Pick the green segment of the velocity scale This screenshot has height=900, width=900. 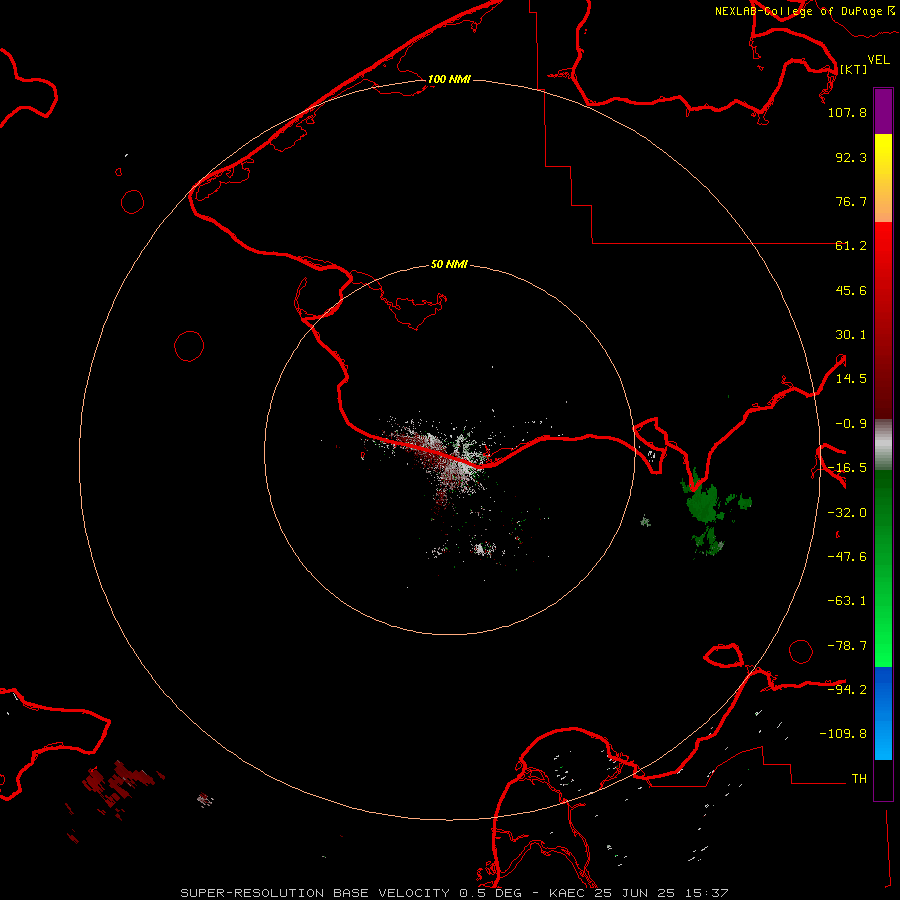883,568
